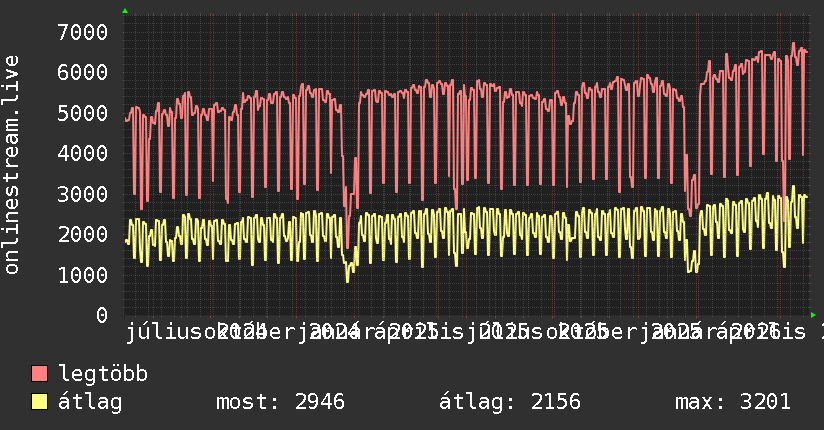
Task: Select the 'most: 2946' value
Action: coord(280,402)
